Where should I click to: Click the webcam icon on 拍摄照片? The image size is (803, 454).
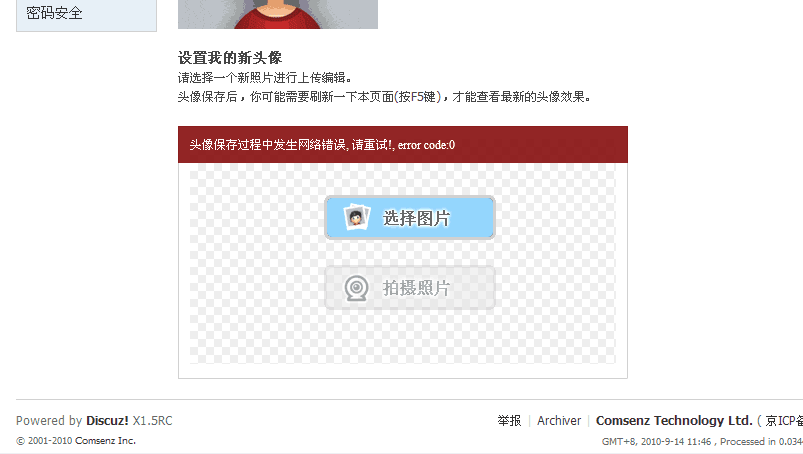pyautogui.click(x=356, y=288)
